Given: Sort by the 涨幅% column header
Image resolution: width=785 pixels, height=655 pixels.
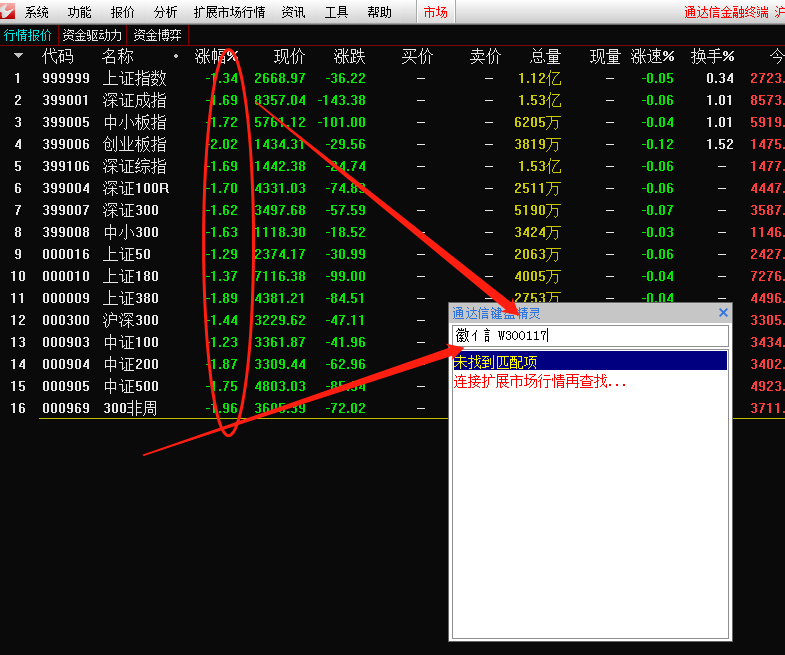Looking at the screenshot, I should pos(216,56).
